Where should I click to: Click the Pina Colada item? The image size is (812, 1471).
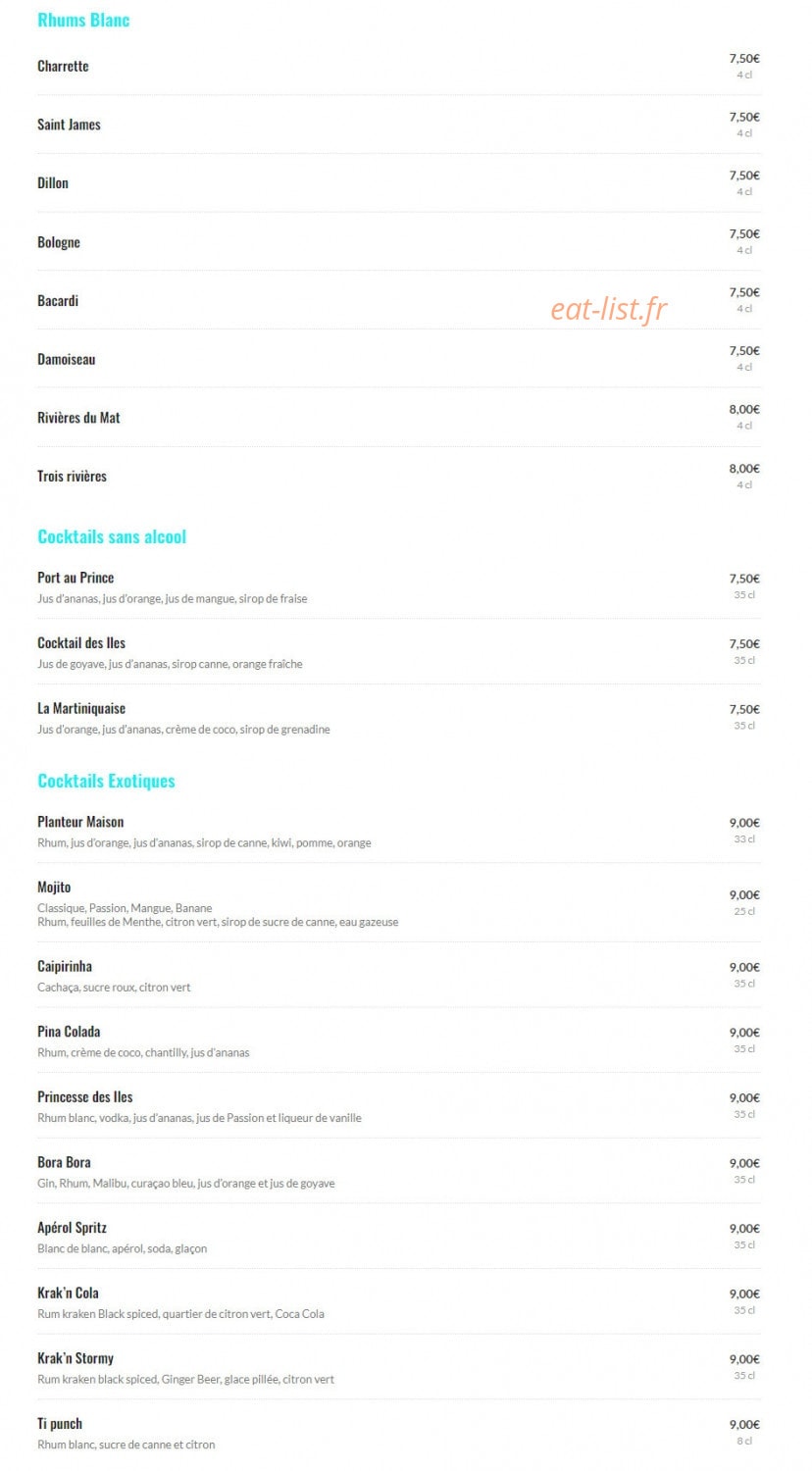69,1032
